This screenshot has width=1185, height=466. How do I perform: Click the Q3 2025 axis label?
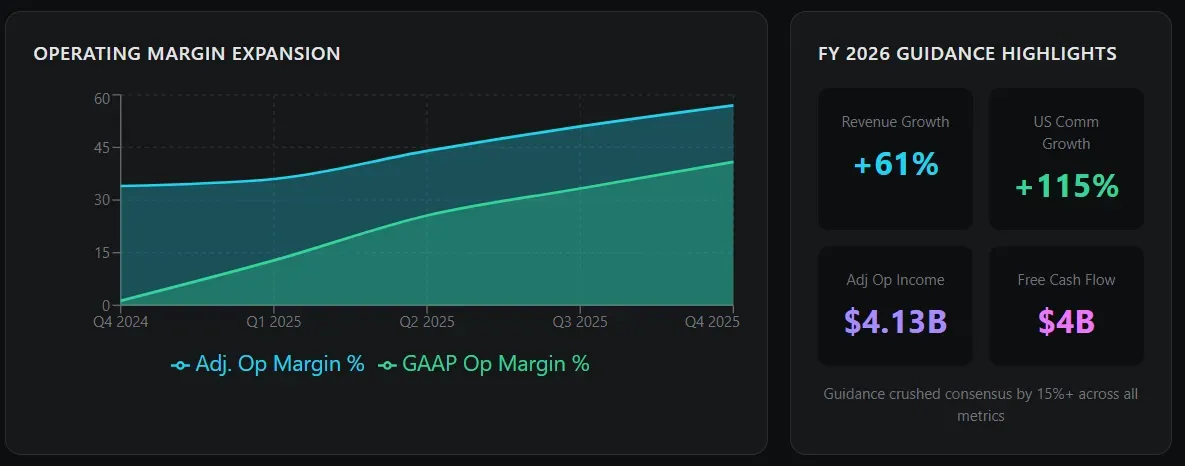click(x=580, y=322)
